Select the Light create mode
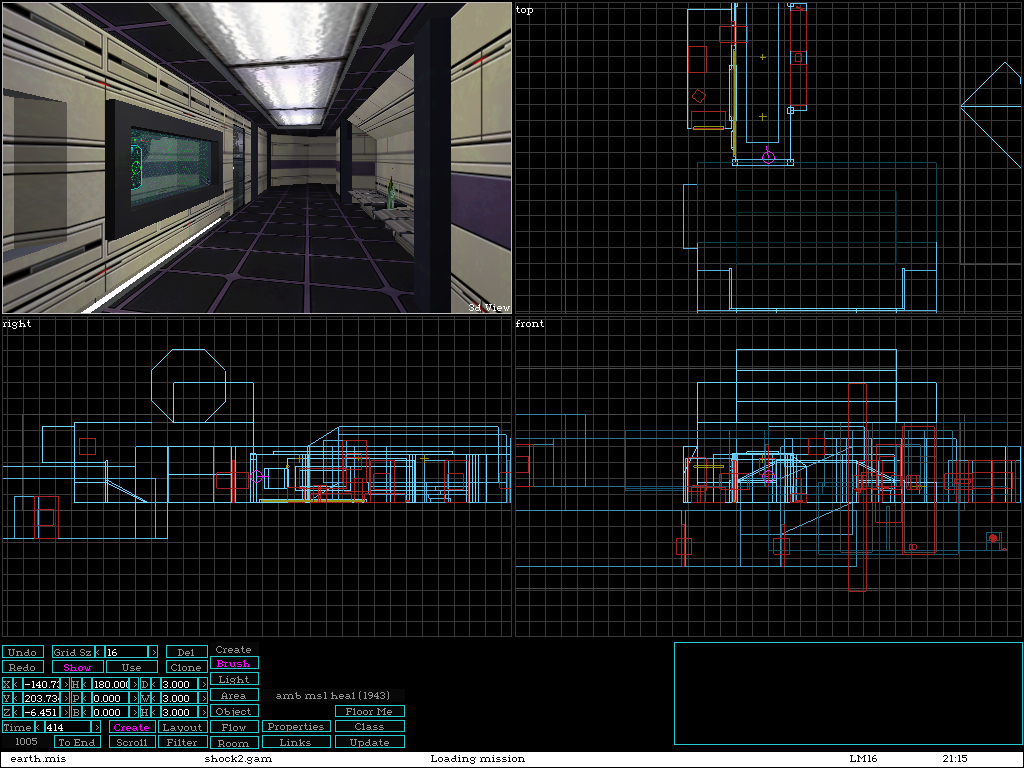Screen dimensions: 1024x768 pyautogui.click(x=233, y=679)
